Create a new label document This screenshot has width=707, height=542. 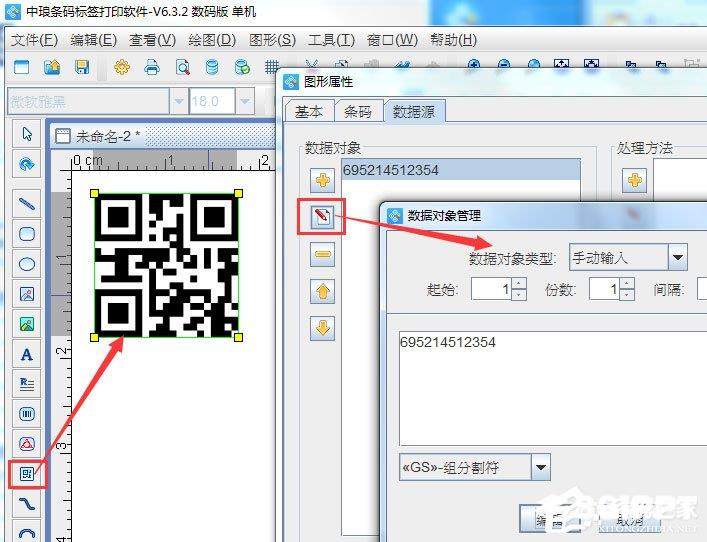click(x=21, y=67)
